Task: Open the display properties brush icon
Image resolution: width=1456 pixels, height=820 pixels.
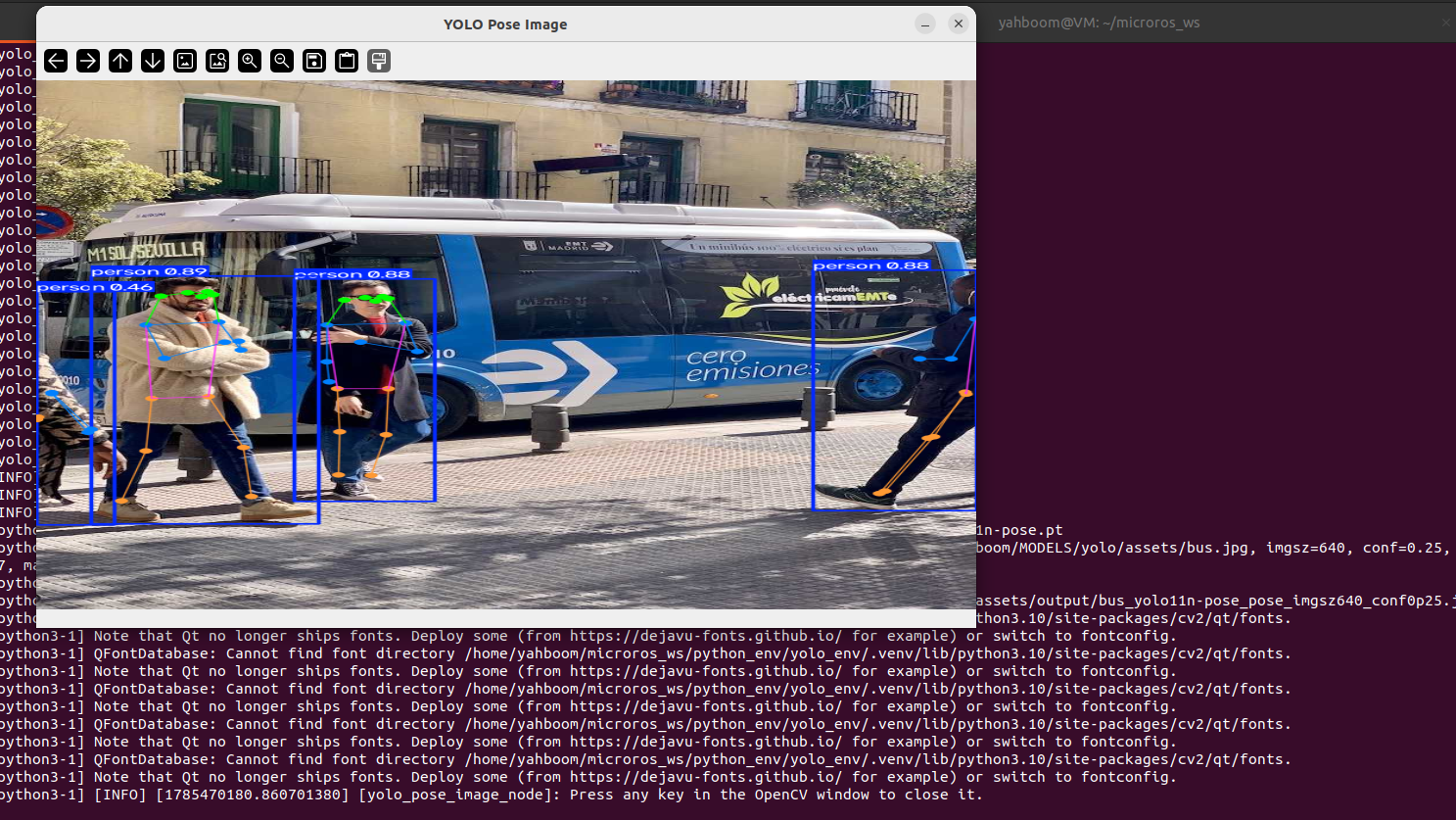Action: pos(379,61)
